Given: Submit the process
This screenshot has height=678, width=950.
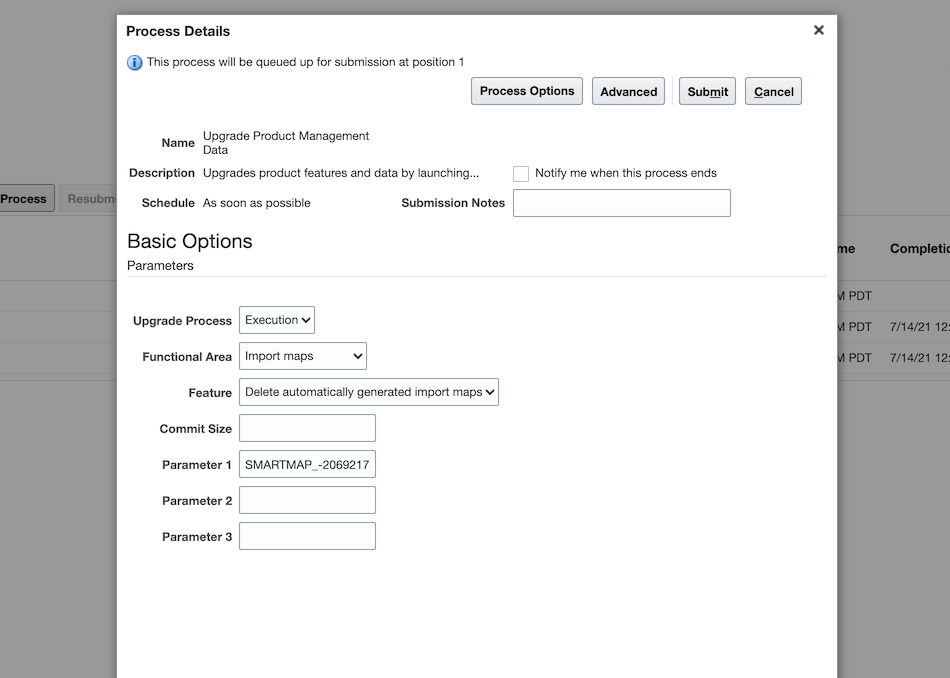Looking at the screenshot, I should 707,91.
